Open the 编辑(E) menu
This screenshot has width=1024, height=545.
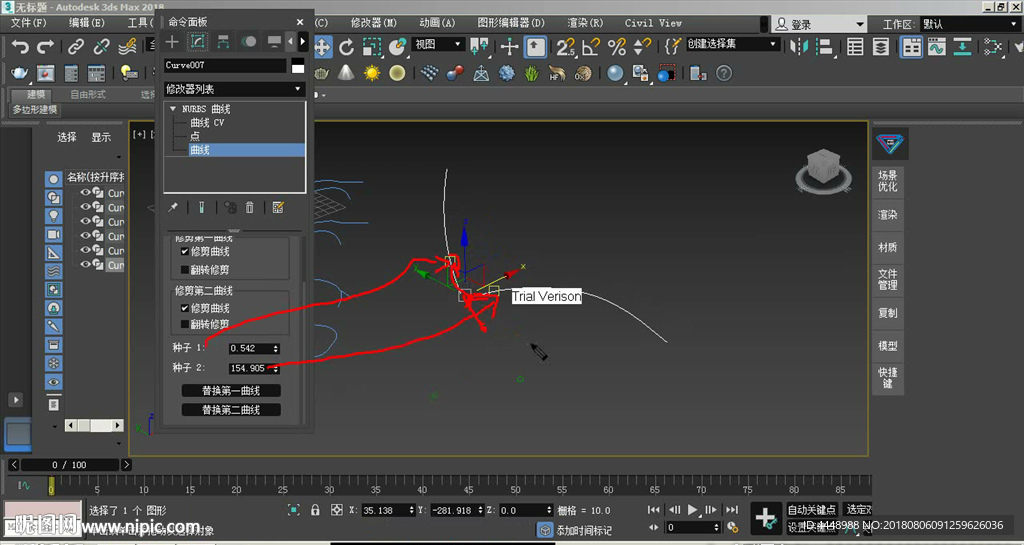(87, 23)
